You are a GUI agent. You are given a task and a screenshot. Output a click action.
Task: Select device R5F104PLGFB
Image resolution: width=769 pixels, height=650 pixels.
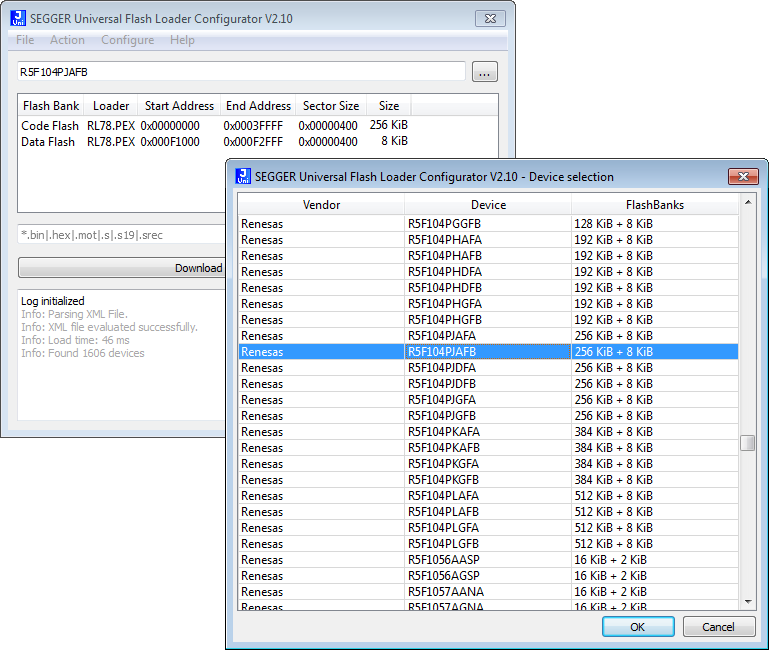click(488, 544)
